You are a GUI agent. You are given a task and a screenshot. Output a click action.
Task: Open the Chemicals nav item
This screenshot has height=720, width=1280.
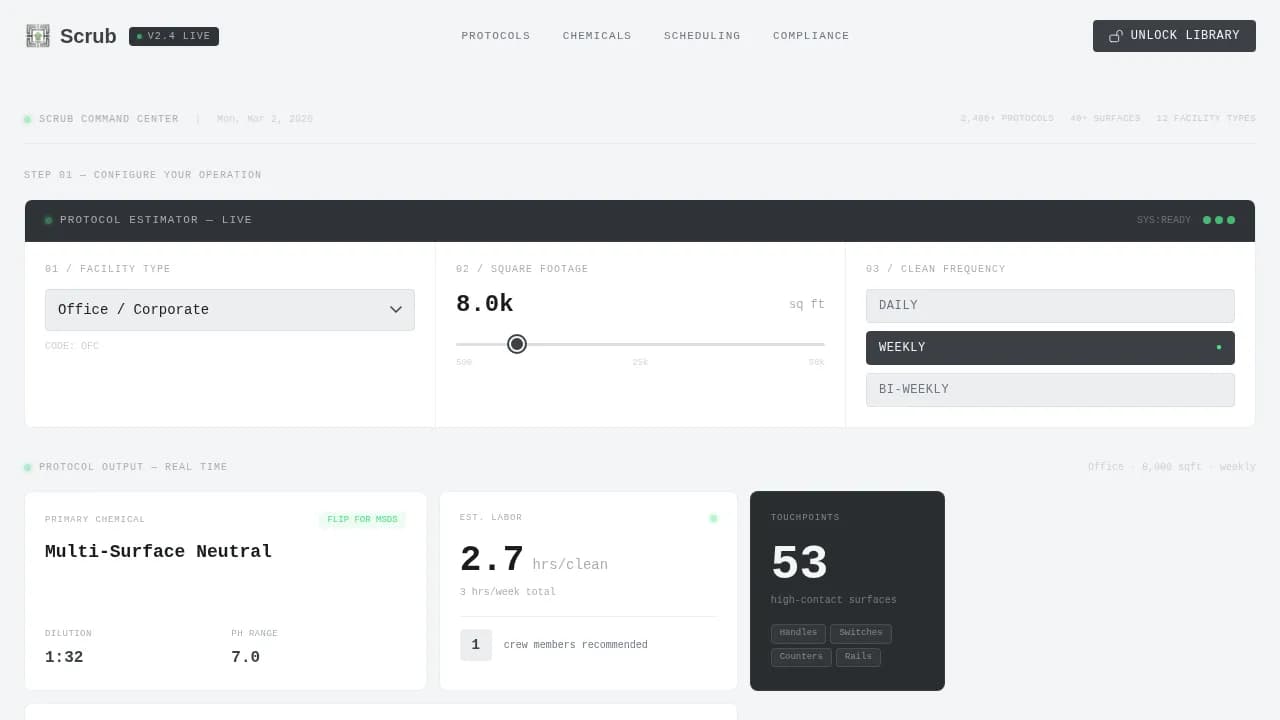pos(597,36)
